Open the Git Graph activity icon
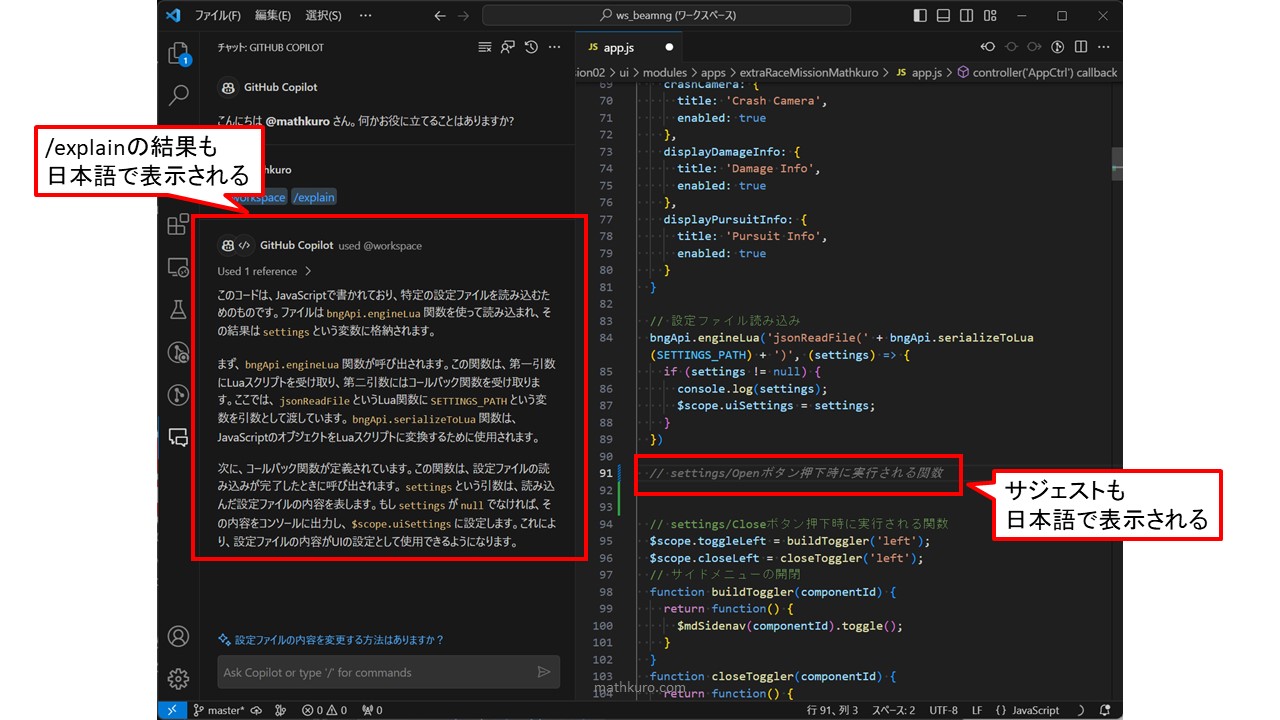 pyautogui.click(x=178, y=394)
